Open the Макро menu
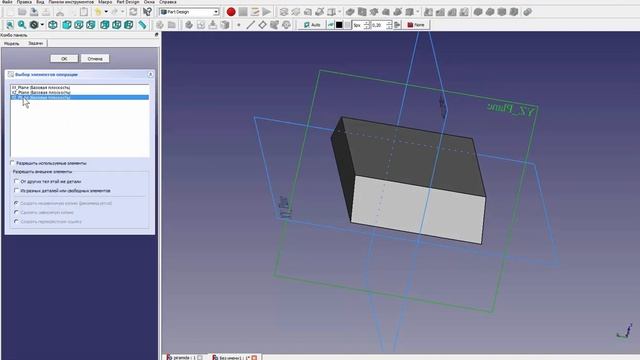Image resolution: width=640 pixels, height=360 pixels. pos(105,2)
